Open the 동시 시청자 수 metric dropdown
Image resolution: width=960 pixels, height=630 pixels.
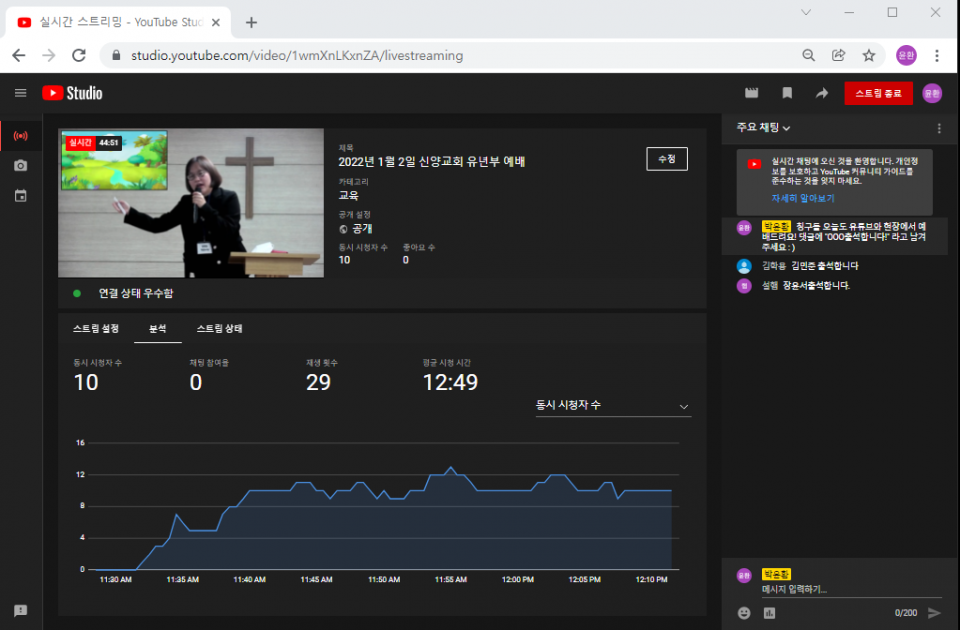(612, 406)
